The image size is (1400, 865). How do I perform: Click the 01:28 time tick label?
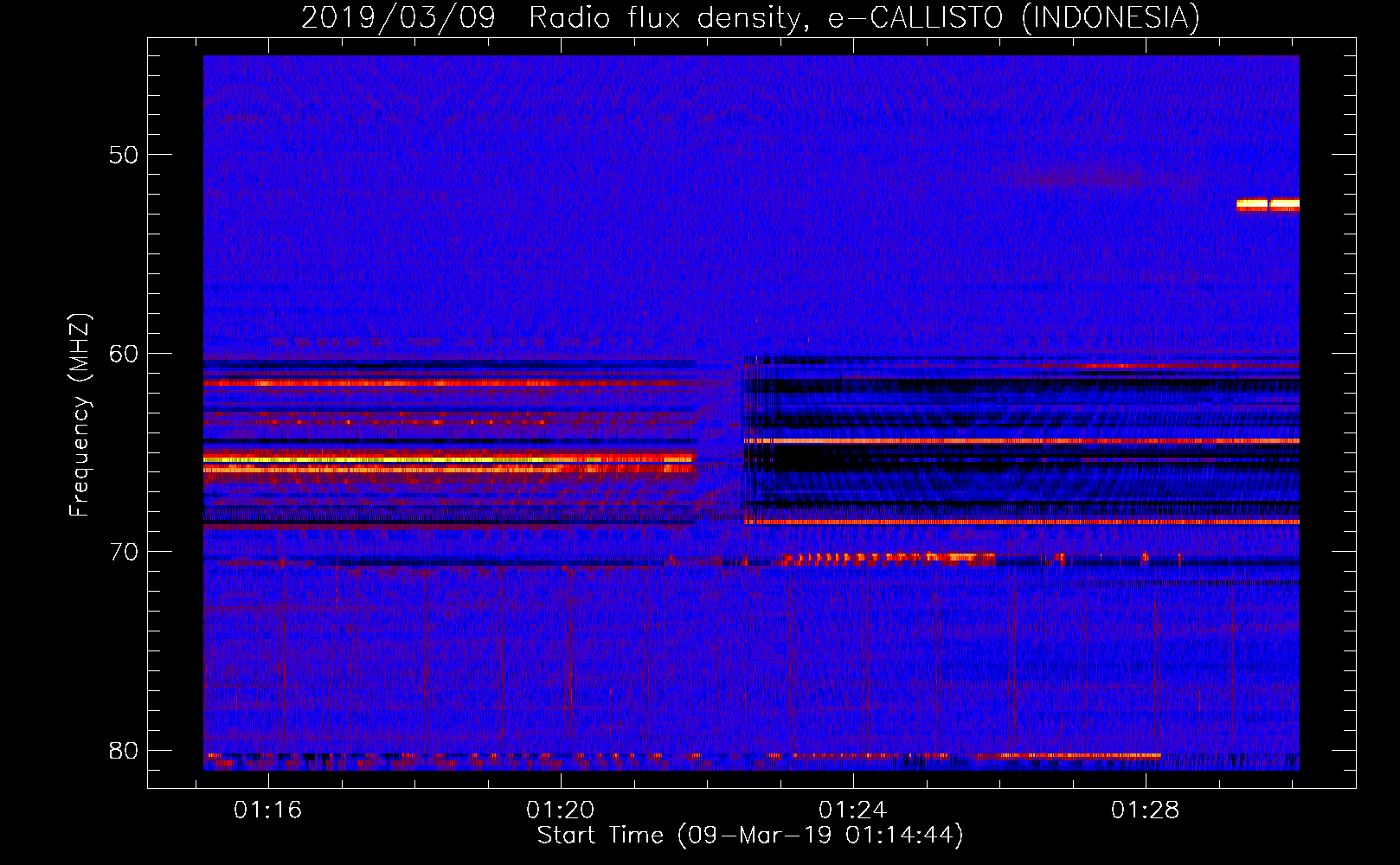click(x=1145, y=810)
